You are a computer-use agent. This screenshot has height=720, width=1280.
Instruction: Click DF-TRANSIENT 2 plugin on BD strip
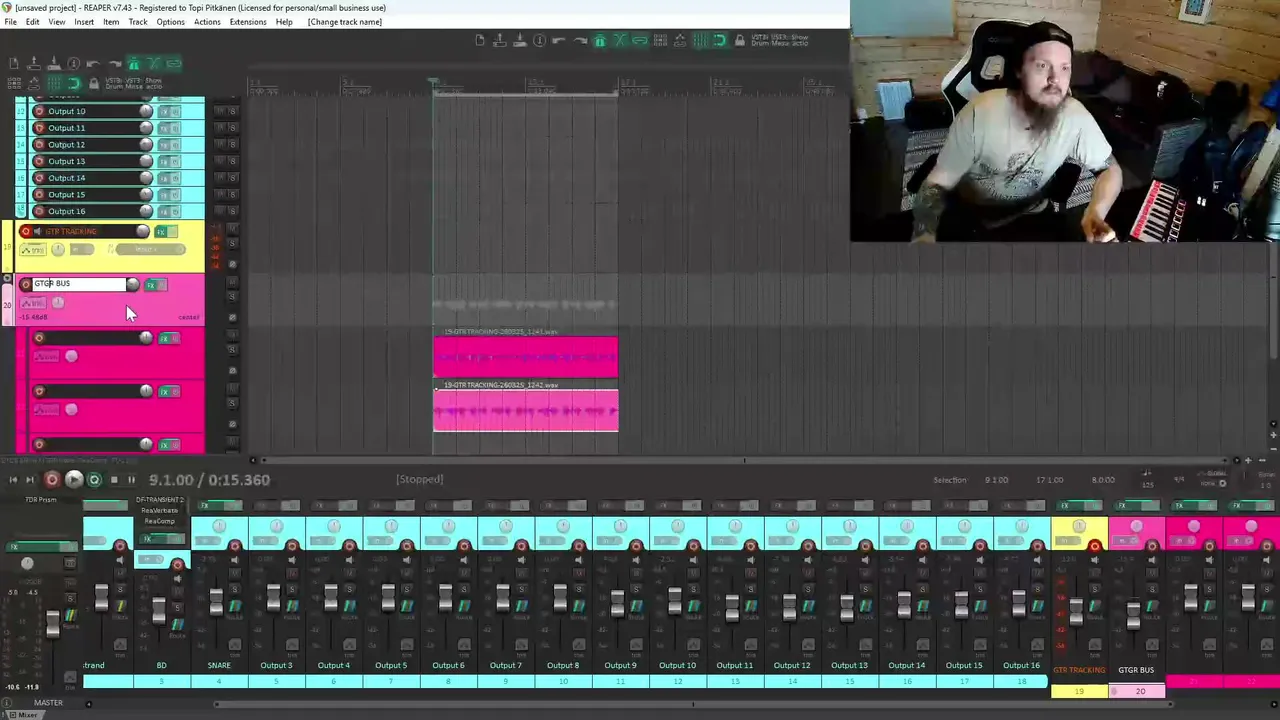click(159, 499)
